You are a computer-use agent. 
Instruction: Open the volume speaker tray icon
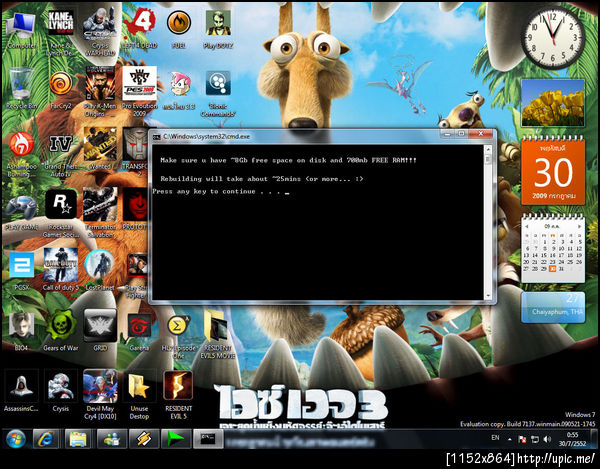point(547,439)
